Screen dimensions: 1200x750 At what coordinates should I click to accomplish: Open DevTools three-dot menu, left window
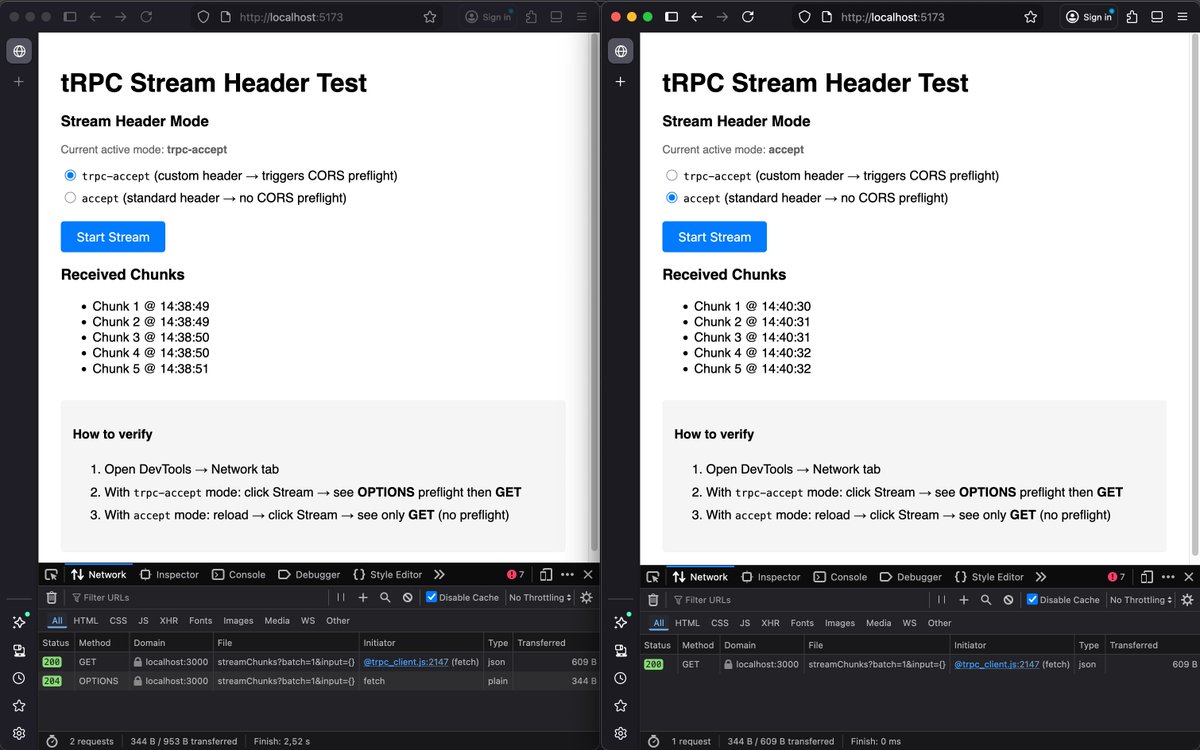click(567, 575)
